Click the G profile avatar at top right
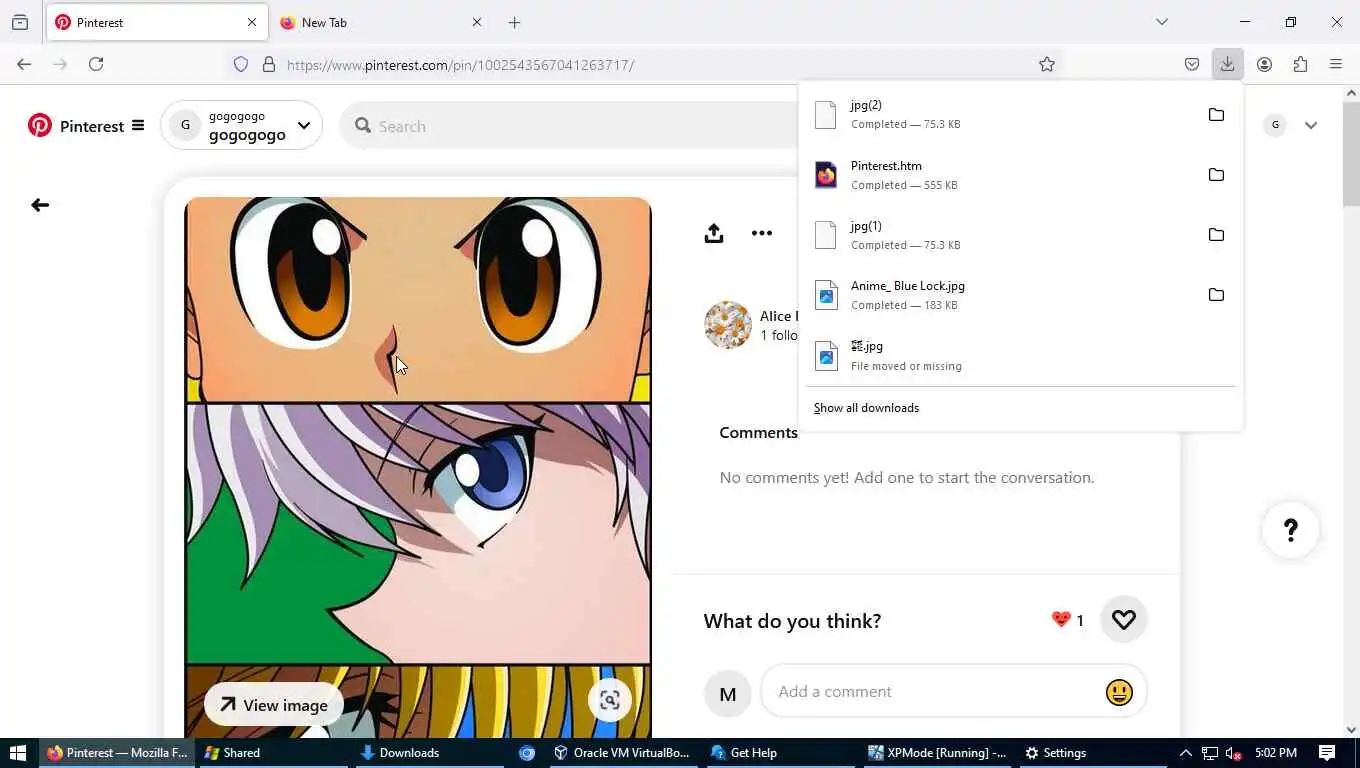 click(1274, 125)
